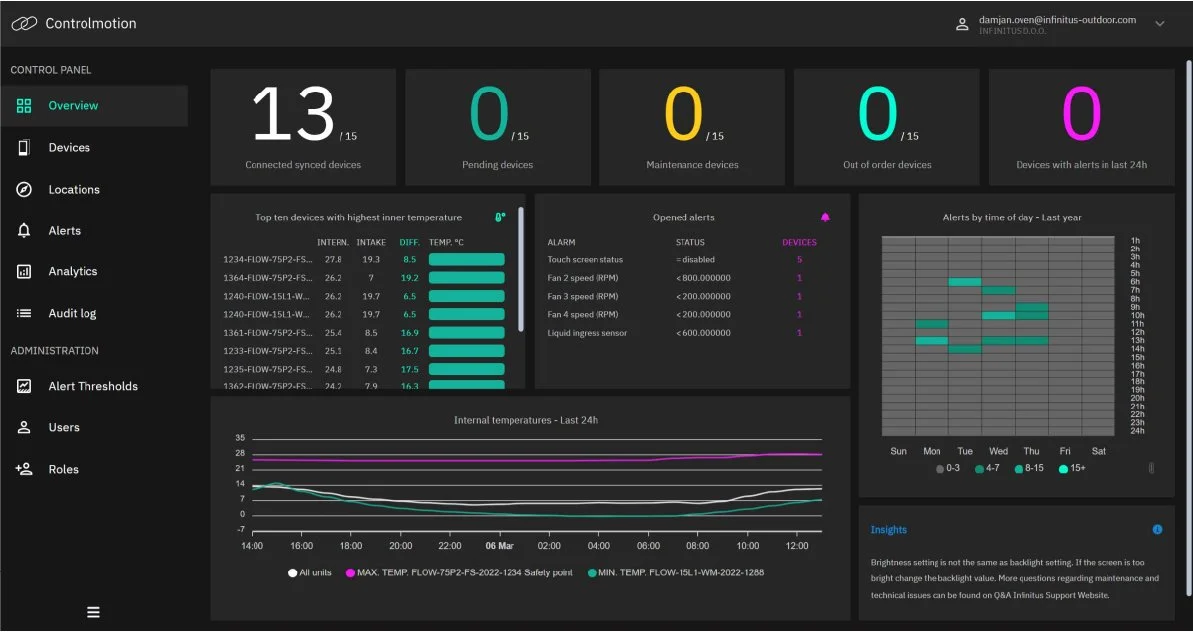Click the Alerts bell icon in sidebar

(x=24, y=230)
